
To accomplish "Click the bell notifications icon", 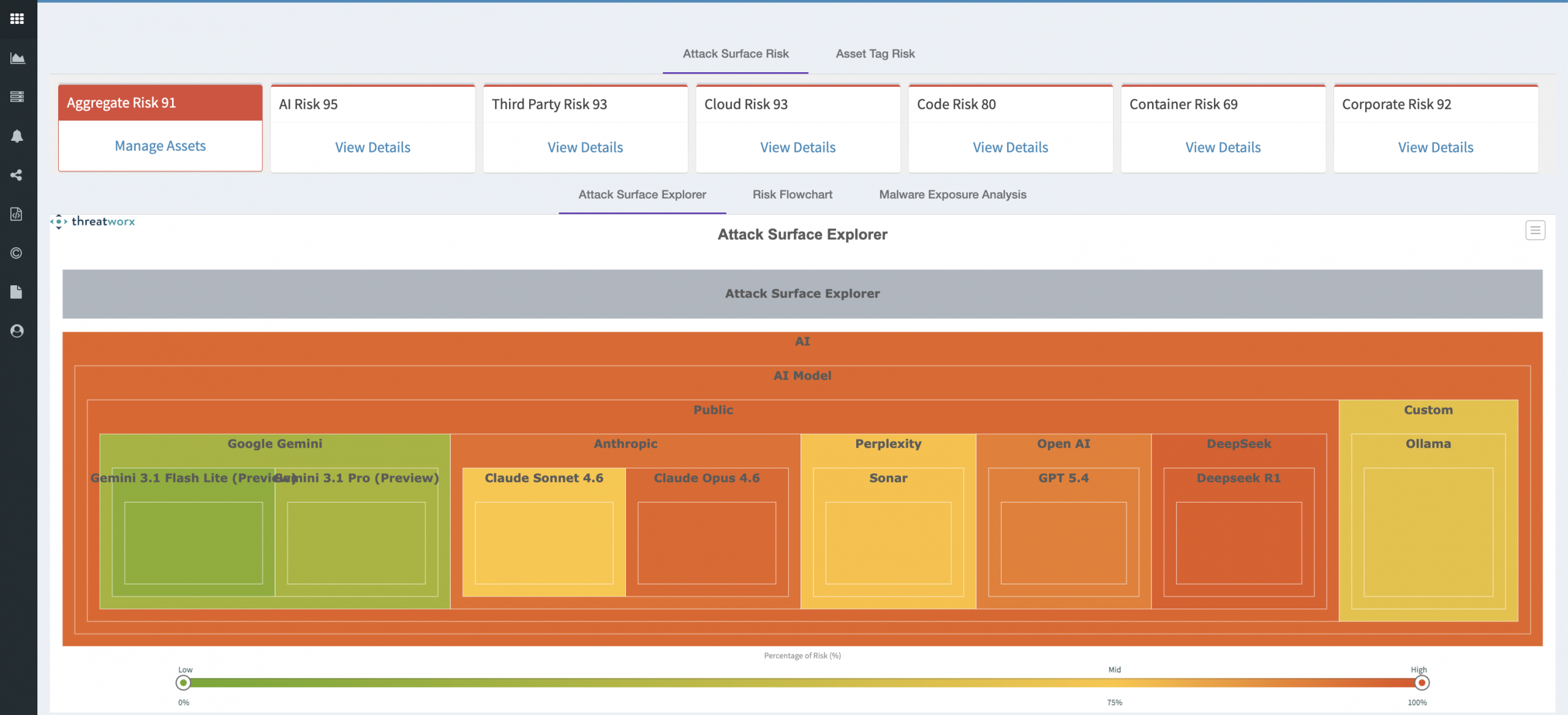I will pos(17,136).
